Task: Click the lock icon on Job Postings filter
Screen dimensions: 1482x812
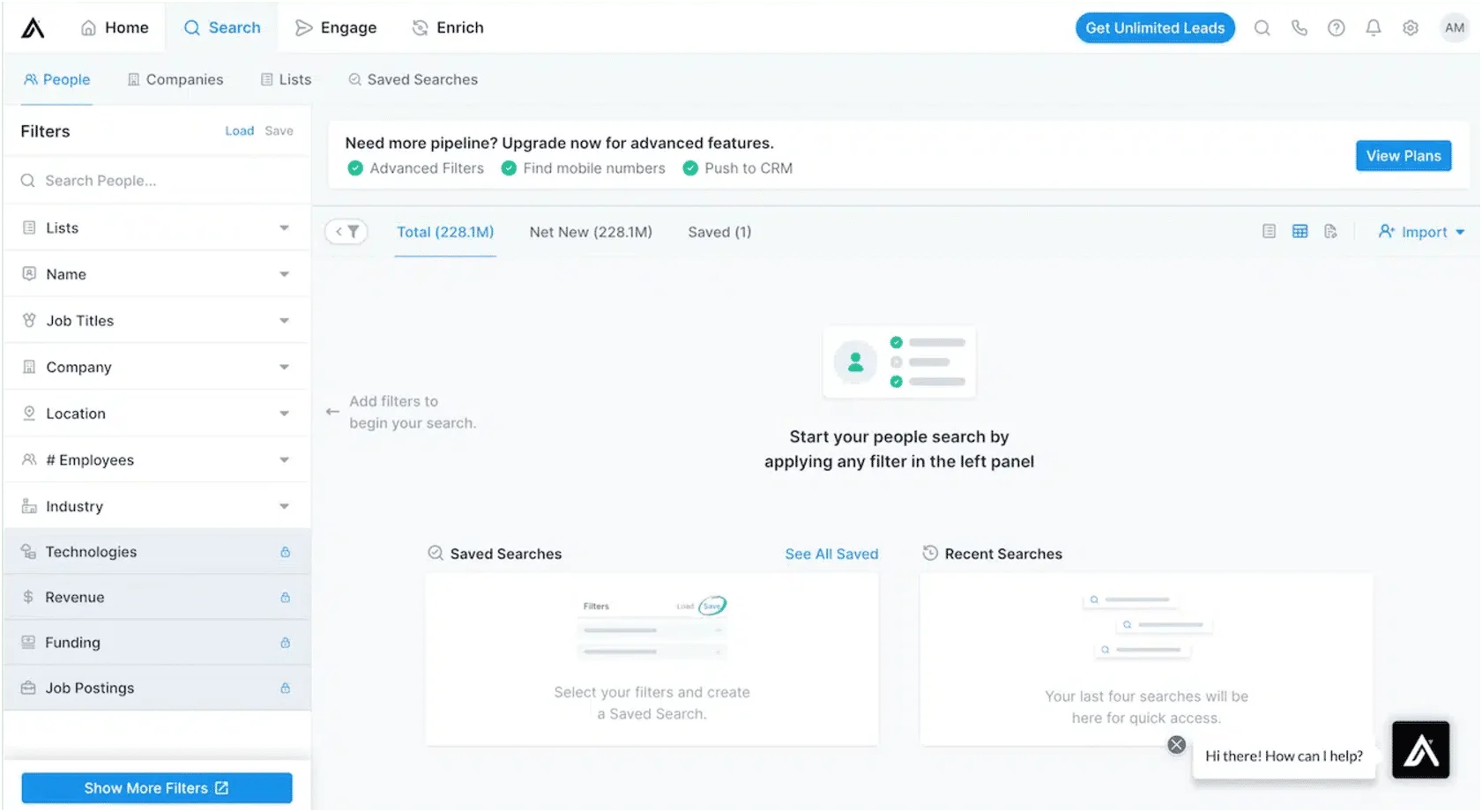Action: coord(285,689)
